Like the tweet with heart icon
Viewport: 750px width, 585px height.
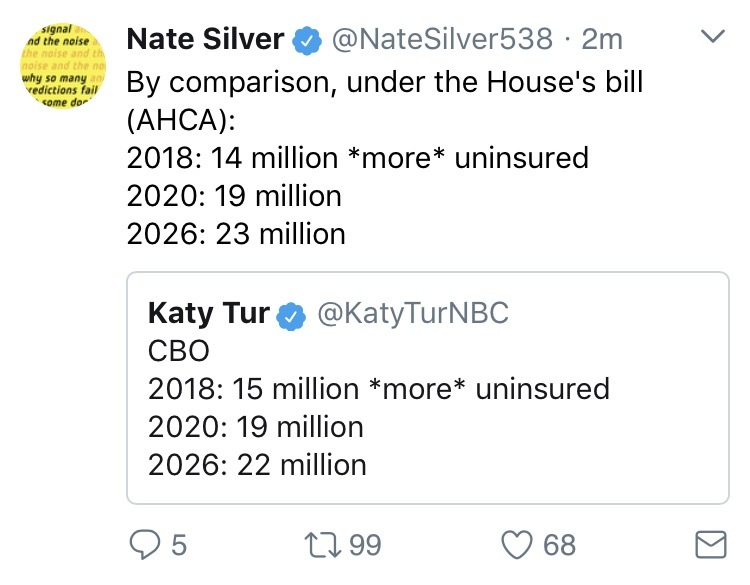pos(517,545)
